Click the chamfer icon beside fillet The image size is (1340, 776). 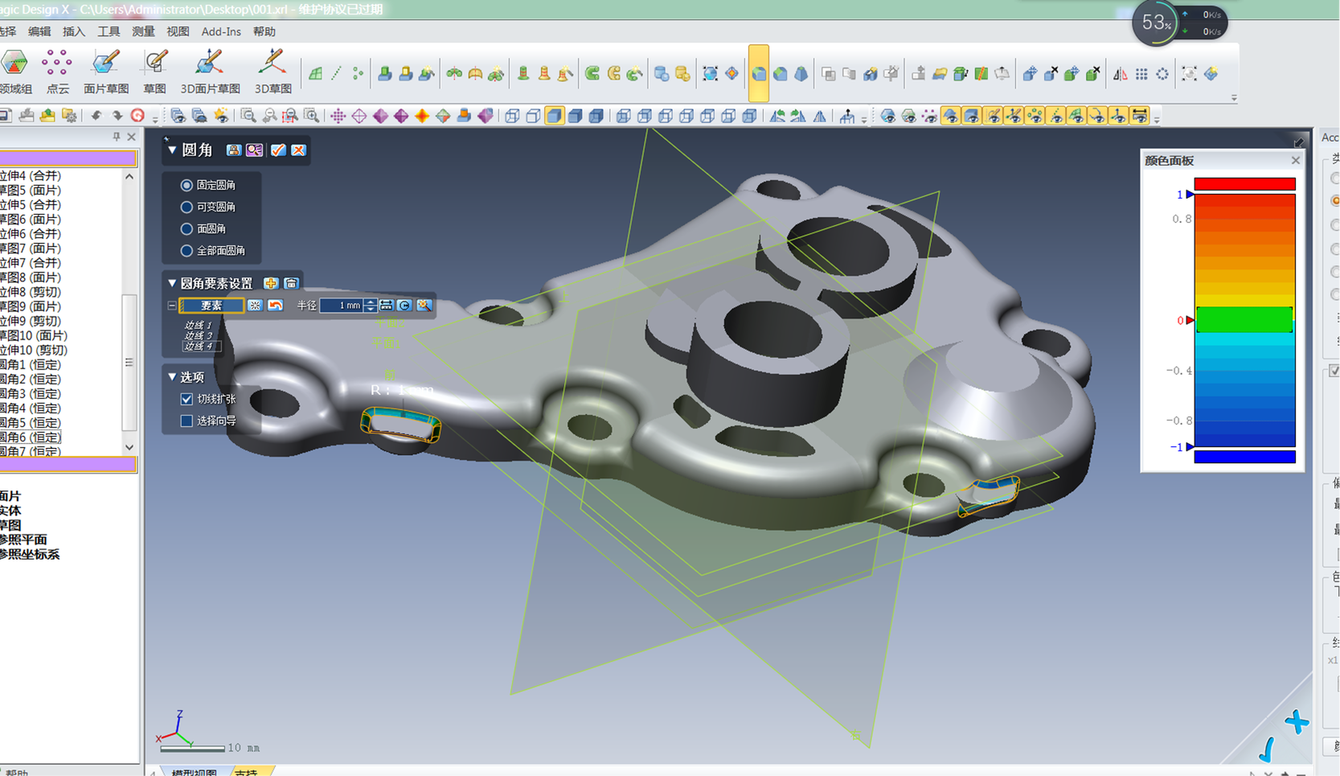point(780,73)
